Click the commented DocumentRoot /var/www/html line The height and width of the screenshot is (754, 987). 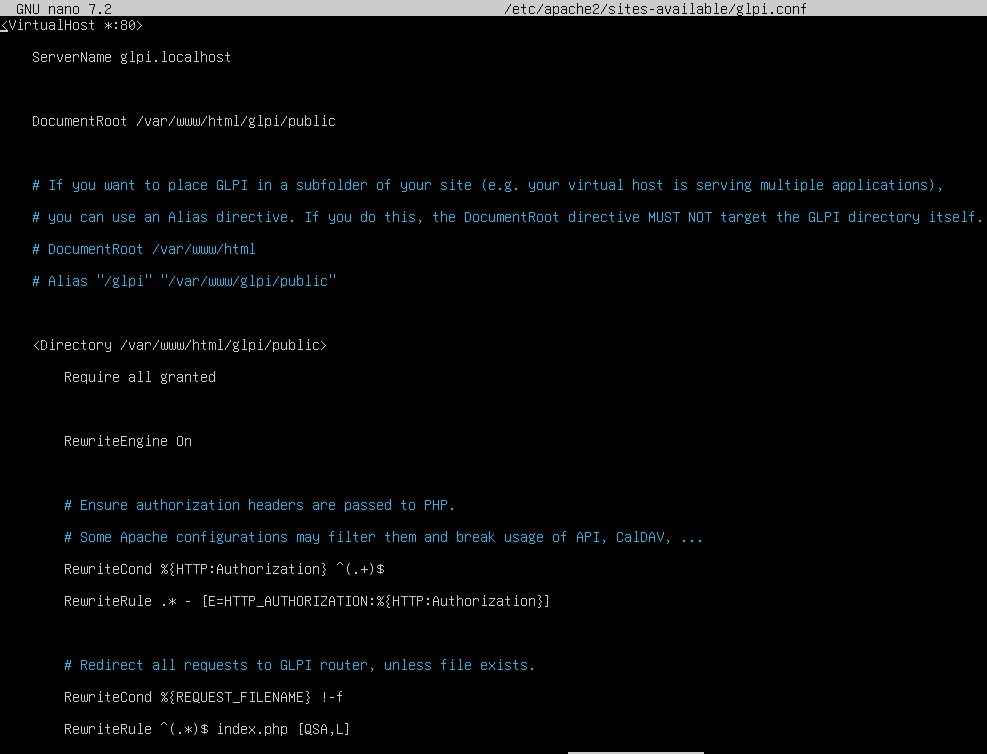pyautogui.click(x=143, y=249)
